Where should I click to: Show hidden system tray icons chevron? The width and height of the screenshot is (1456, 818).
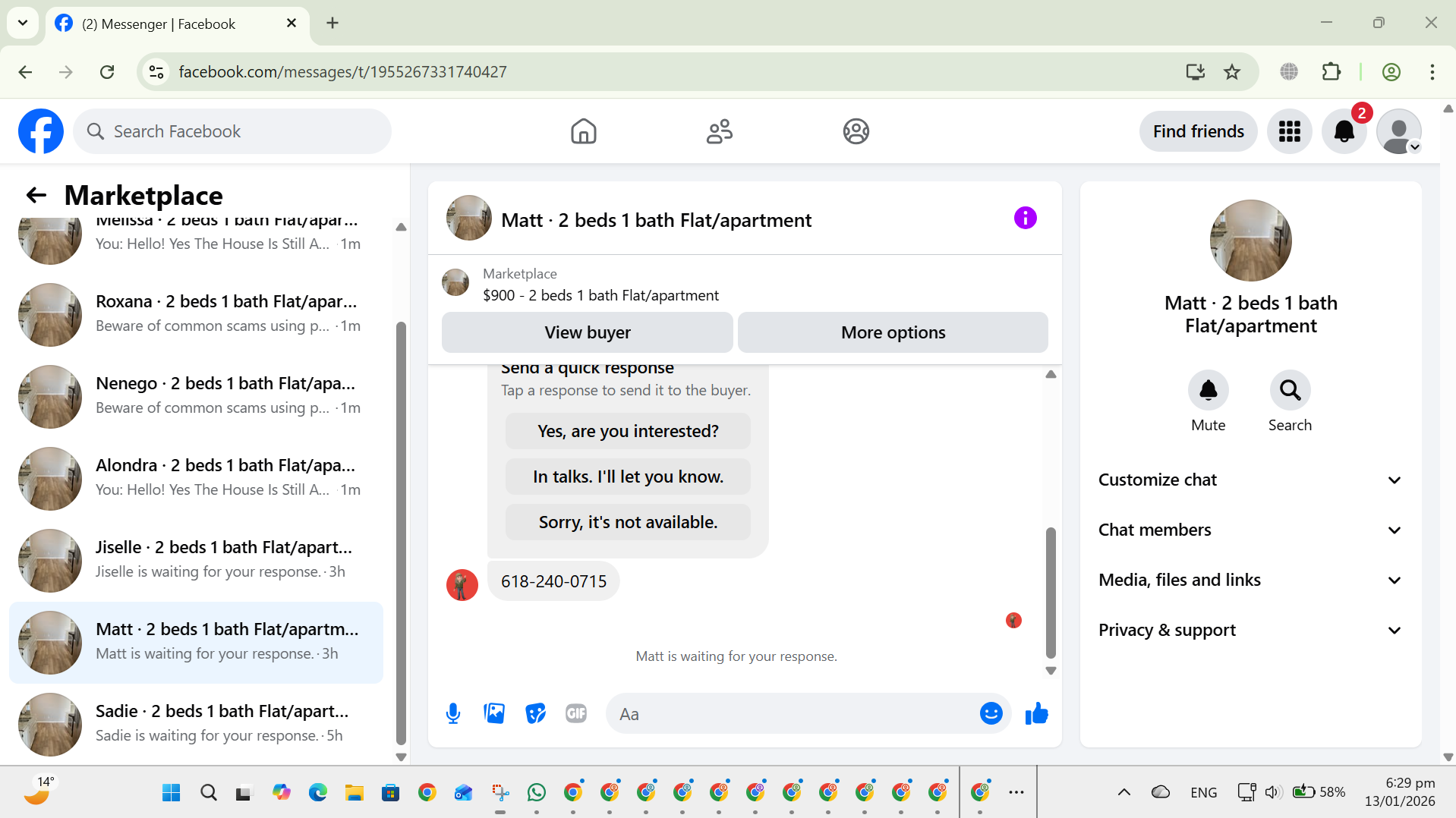1124,792
